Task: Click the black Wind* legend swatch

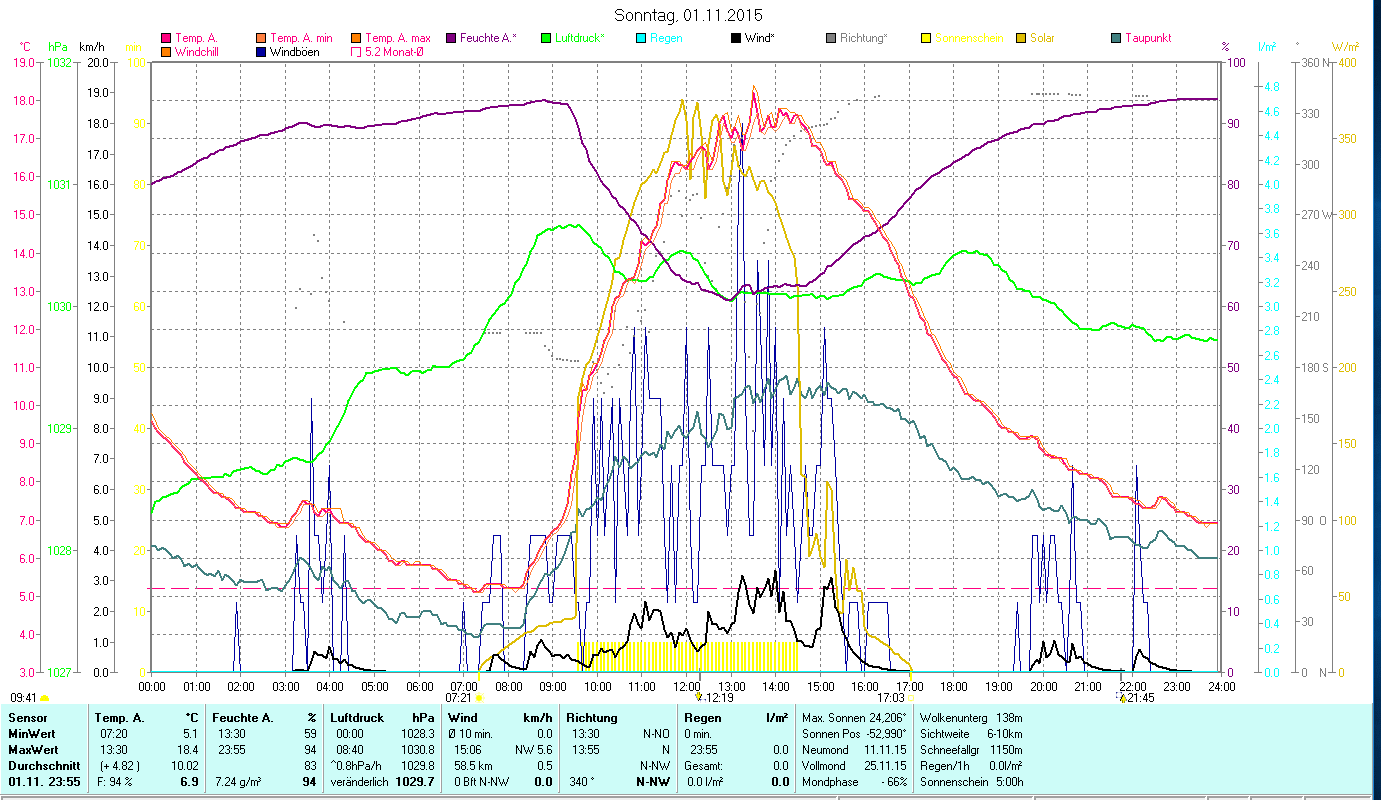Action: (736, 38)
